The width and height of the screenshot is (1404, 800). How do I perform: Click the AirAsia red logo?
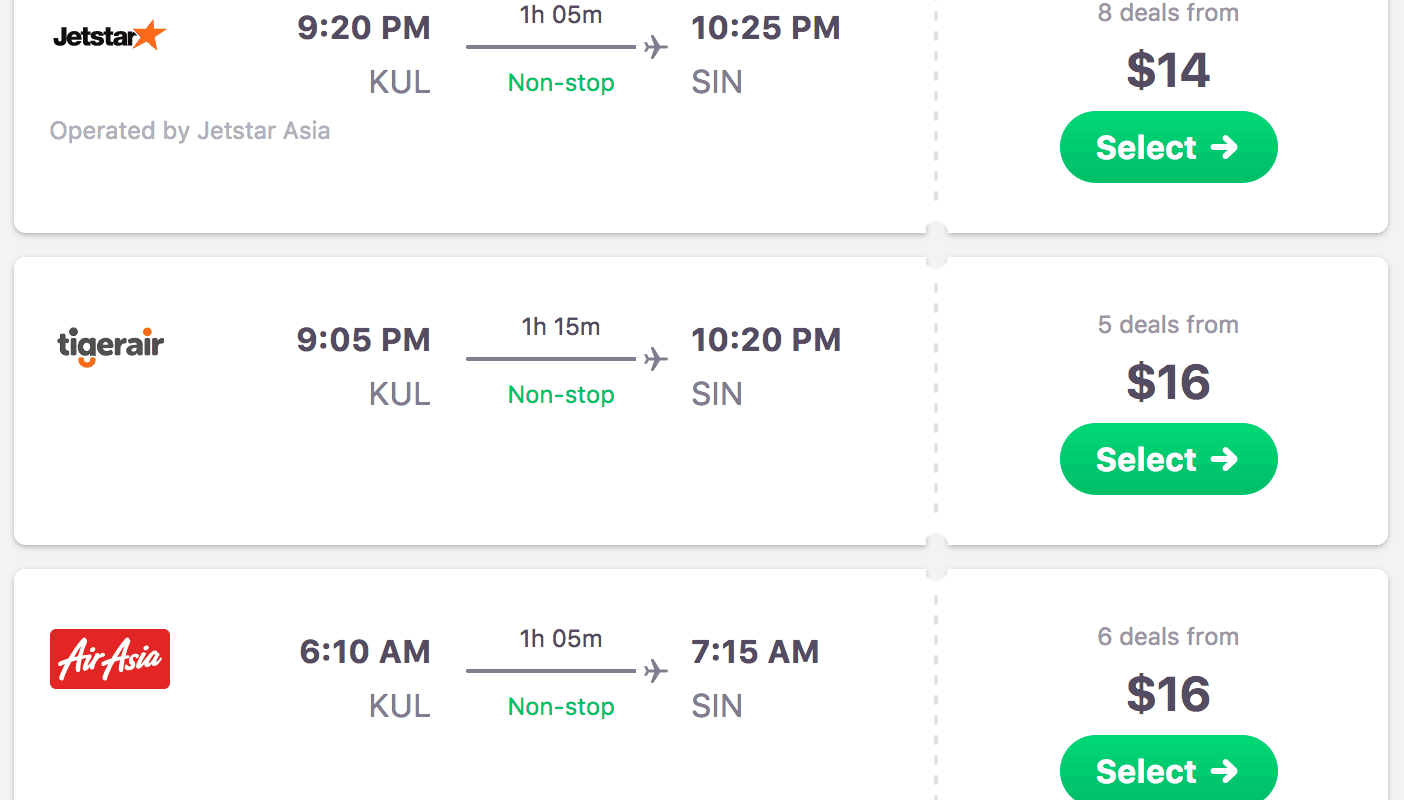click(x=110, y=659)
